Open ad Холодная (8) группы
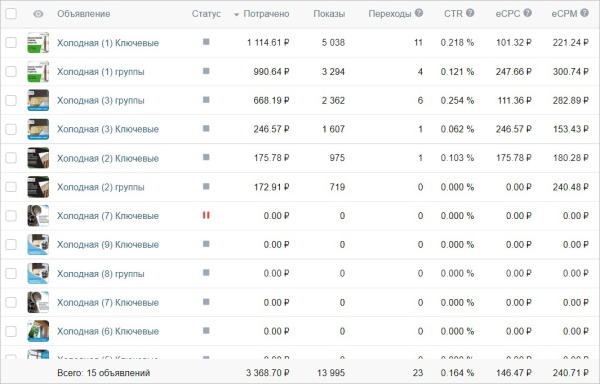 [101, 274]
